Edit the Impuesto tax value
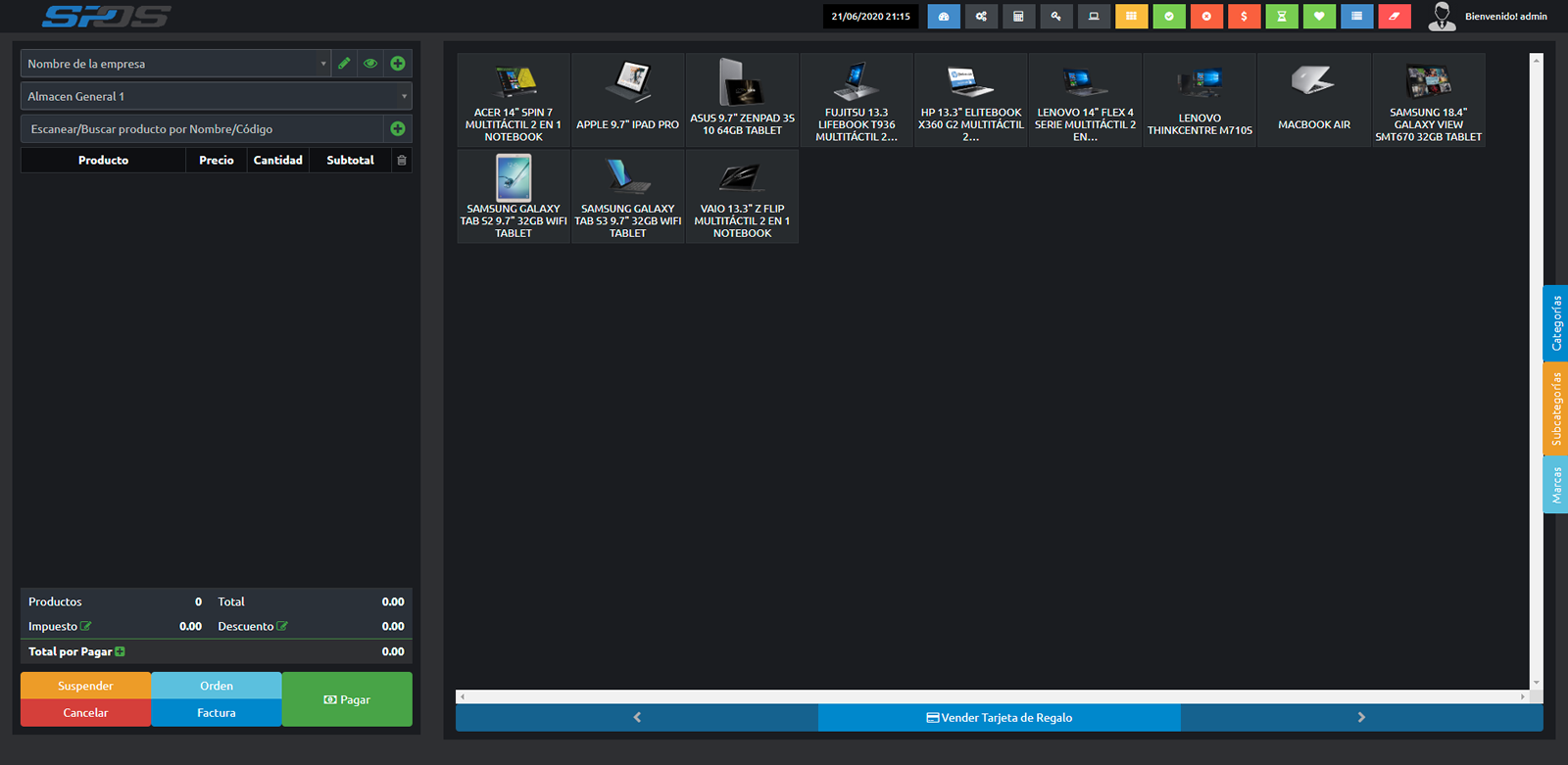The height and width of the screenshot is (765, 1568). 86,627
